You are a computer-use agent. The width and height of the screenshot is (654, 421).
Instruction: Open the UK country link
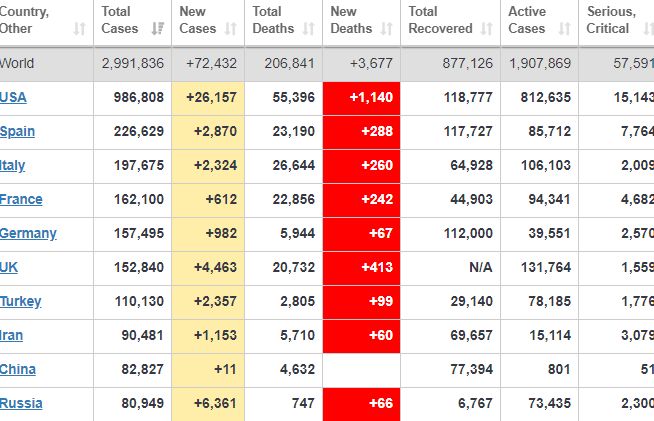click(9, 267)
